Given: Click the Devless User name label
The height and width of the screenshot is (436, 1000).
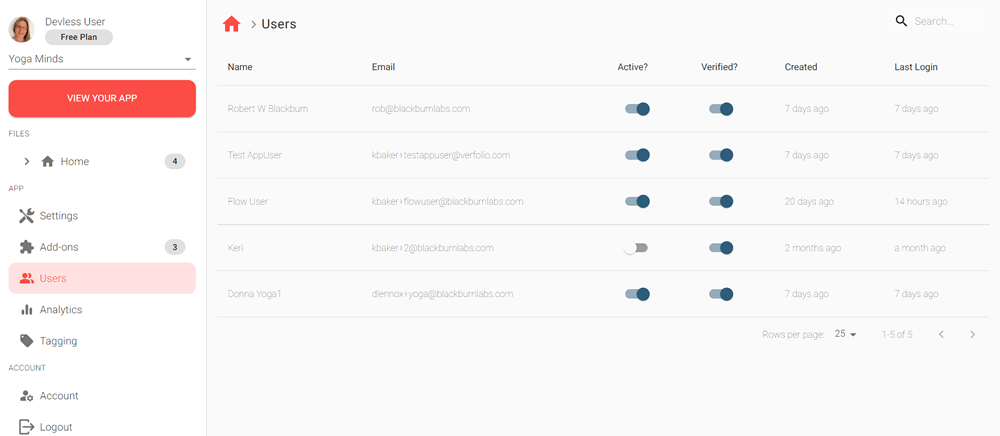Looking at the screenshot, I should coord(75,22).
